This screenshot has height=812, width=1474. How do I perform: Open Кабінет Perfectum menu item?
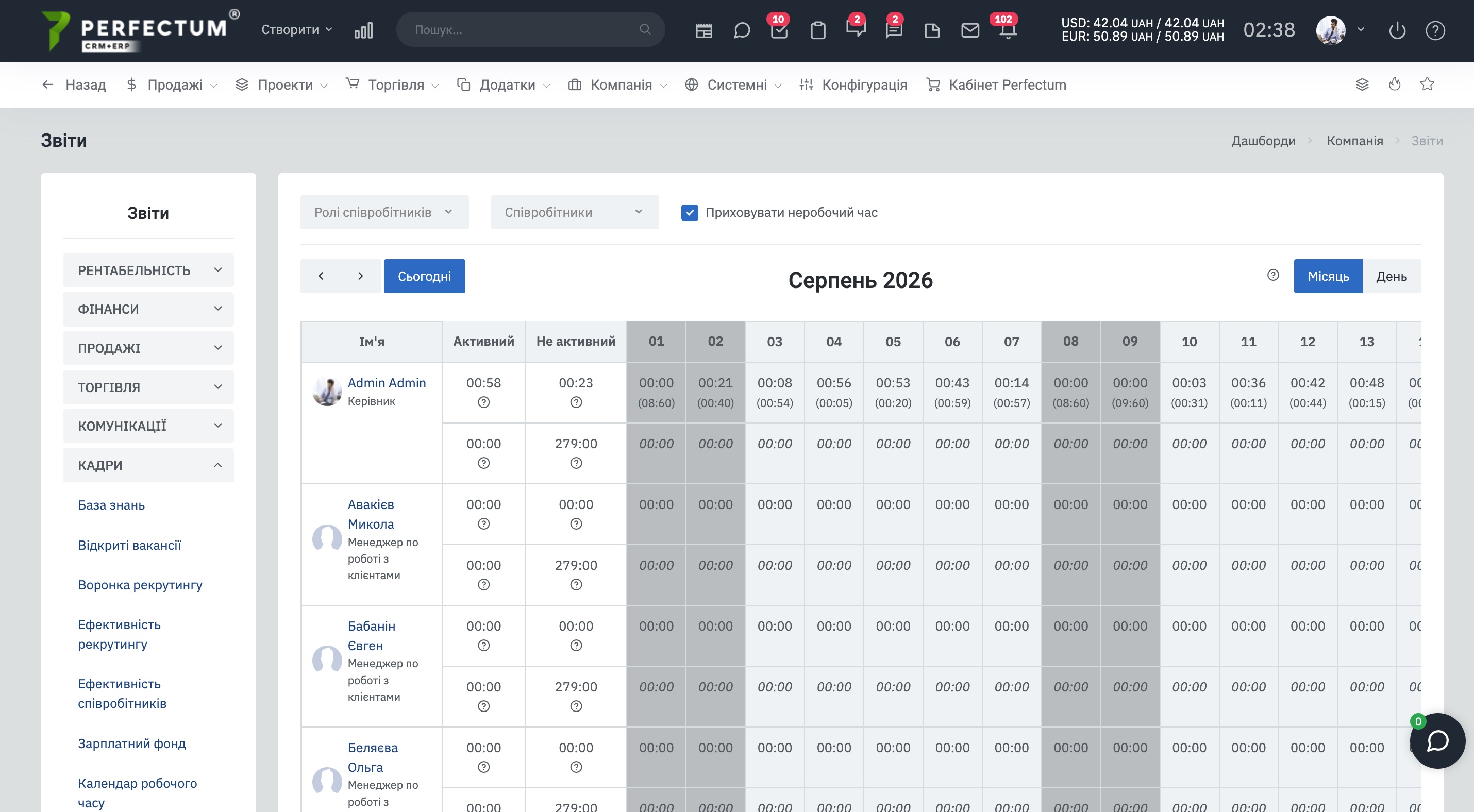(996, 84)
